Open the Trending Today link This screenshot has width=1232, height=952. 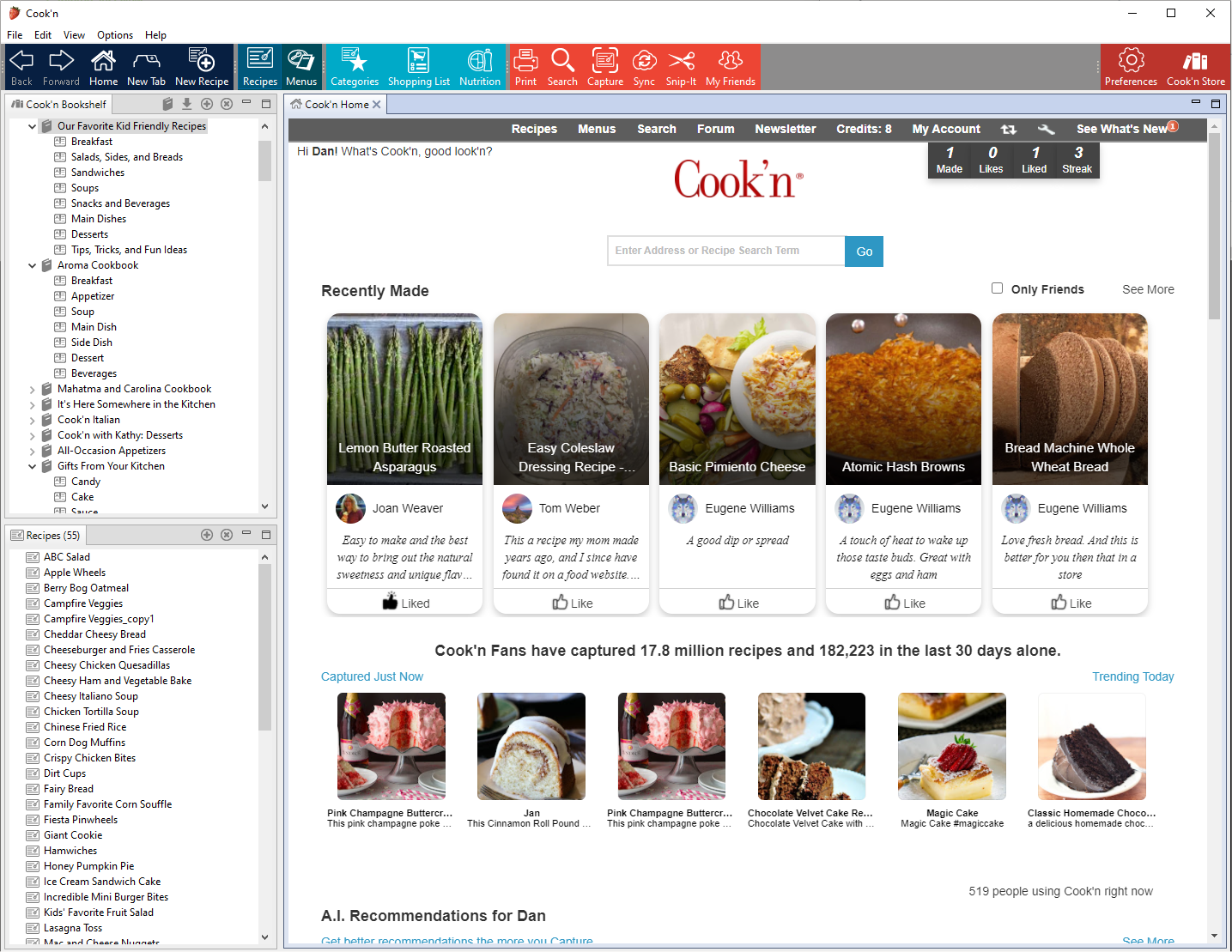point(1132,676)
